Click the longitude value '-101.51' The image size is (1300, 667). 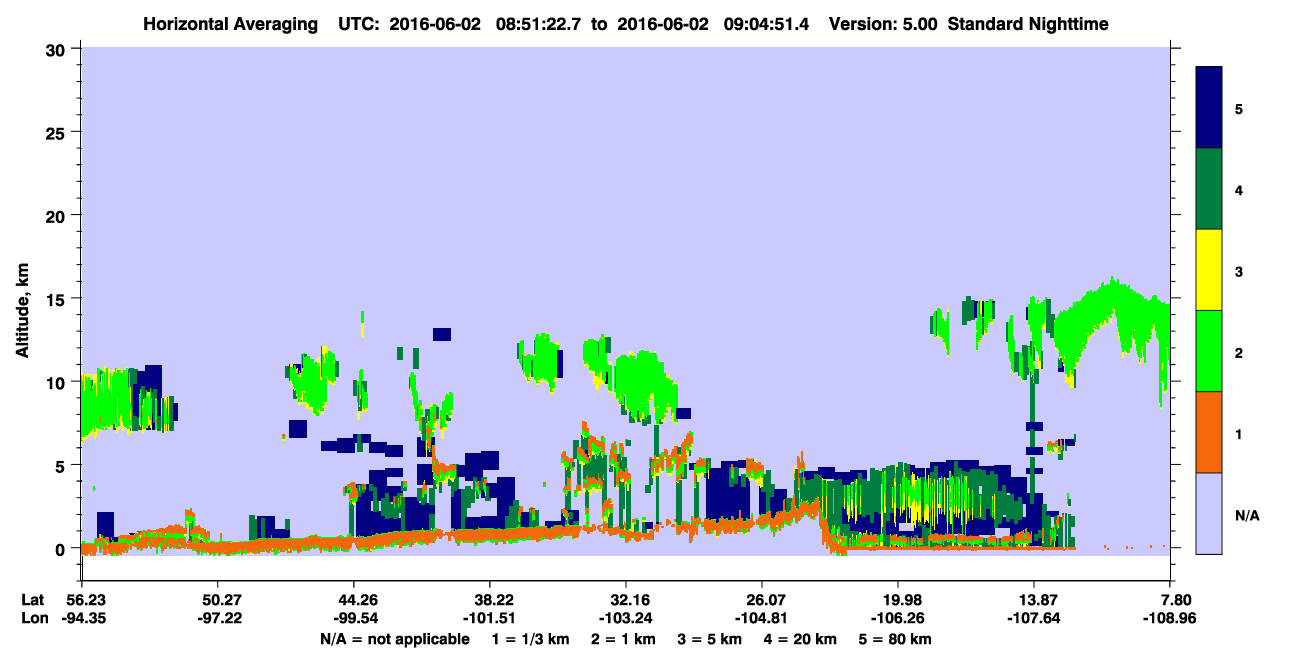(x=490, y=619)
